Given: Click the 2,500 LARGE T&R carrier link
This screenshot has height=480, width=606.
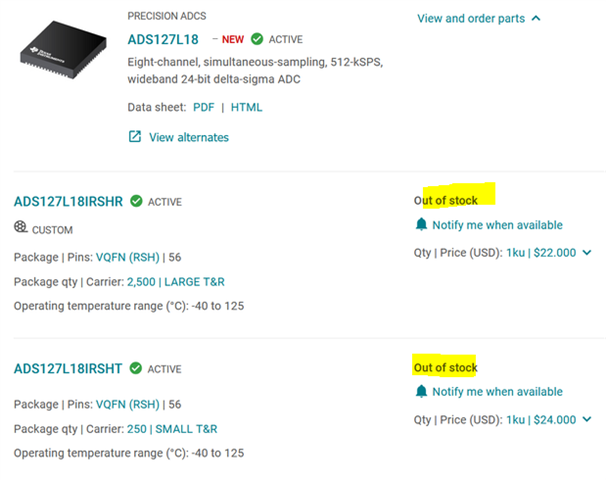Looking at the screenshot, I should coord(177,282).
